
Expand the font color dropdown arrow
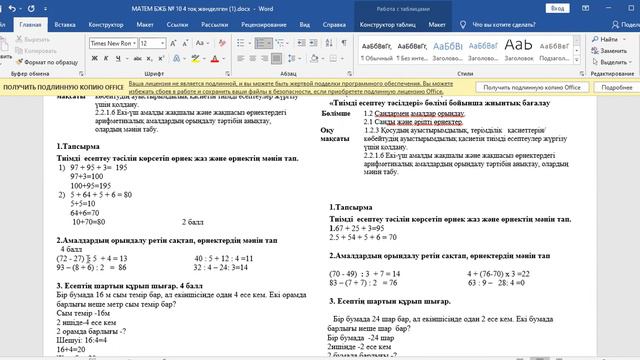(x=223, y=59)
